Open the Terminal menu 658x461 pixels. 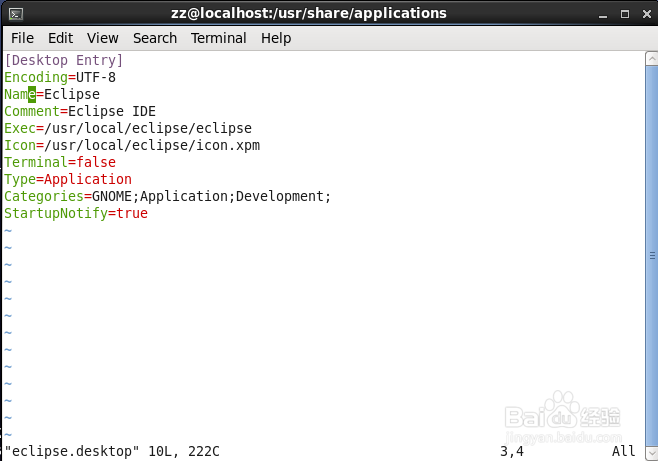(219, 38)
